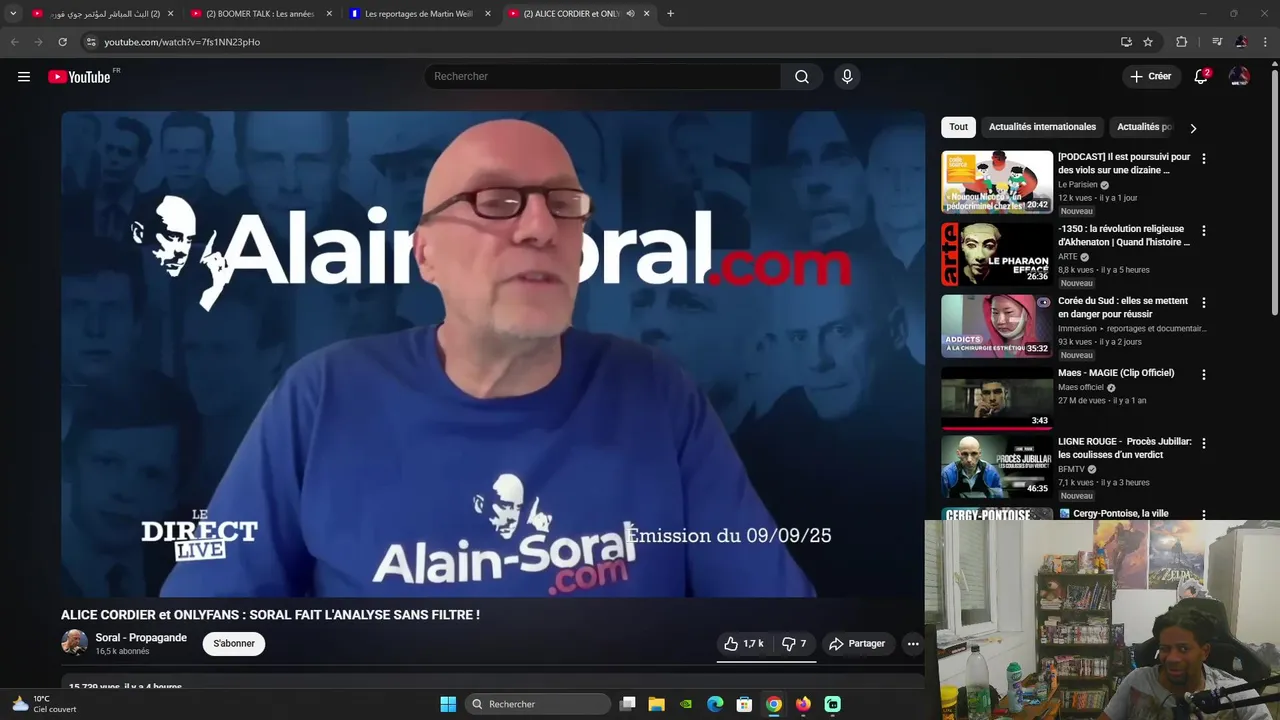Open the install app icon in address bar
The width and height of the screenshot is (1280, 720).
coord(1126,42)
